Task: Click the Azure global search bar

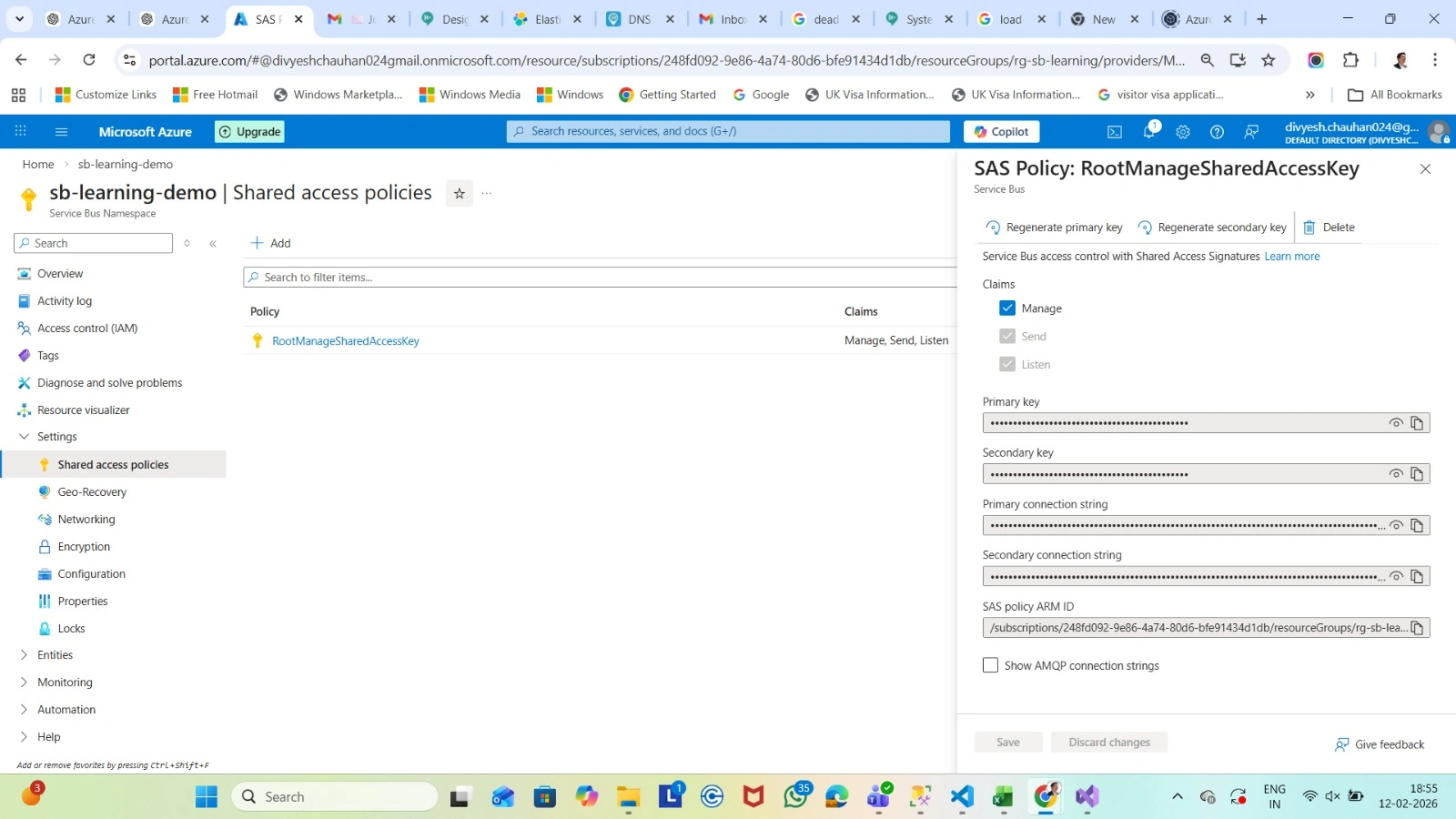Action: (728, 132)
